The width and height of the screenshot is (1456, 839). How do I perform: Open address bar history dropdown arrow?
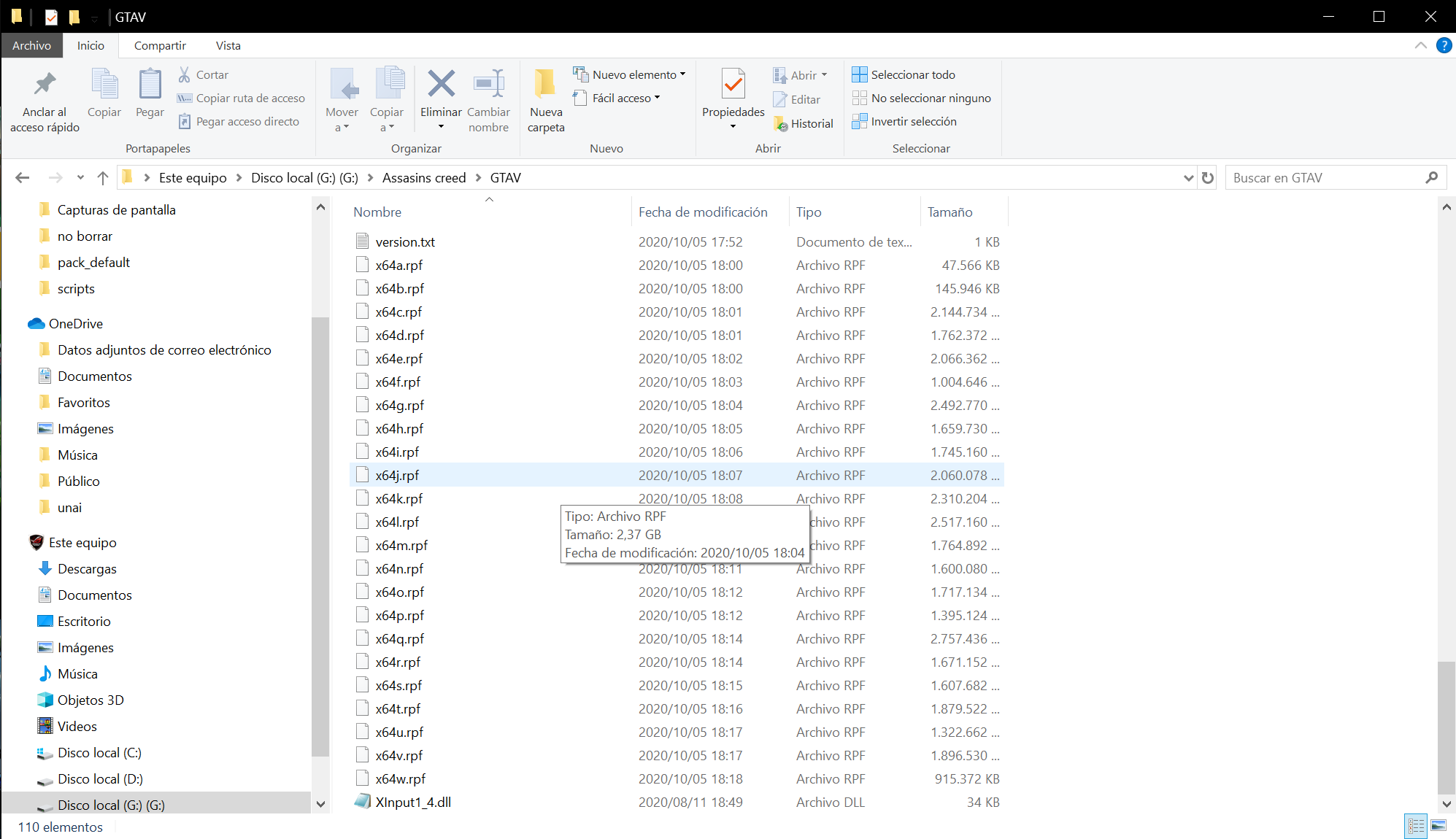tap(1188, 178)
